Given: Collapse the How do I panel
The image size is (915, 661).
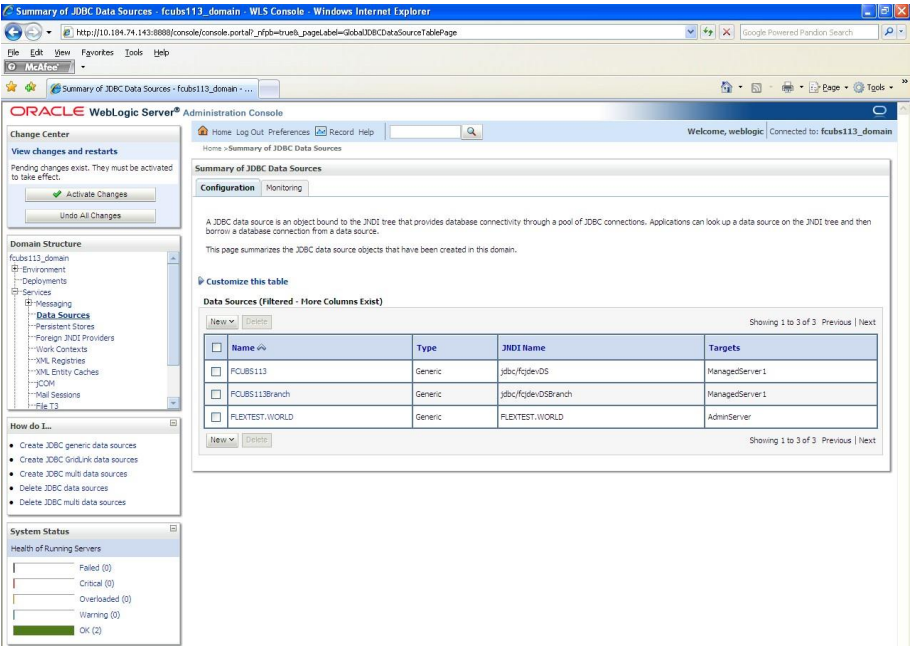Looking at the screenshot, I should tap(173, 423).
